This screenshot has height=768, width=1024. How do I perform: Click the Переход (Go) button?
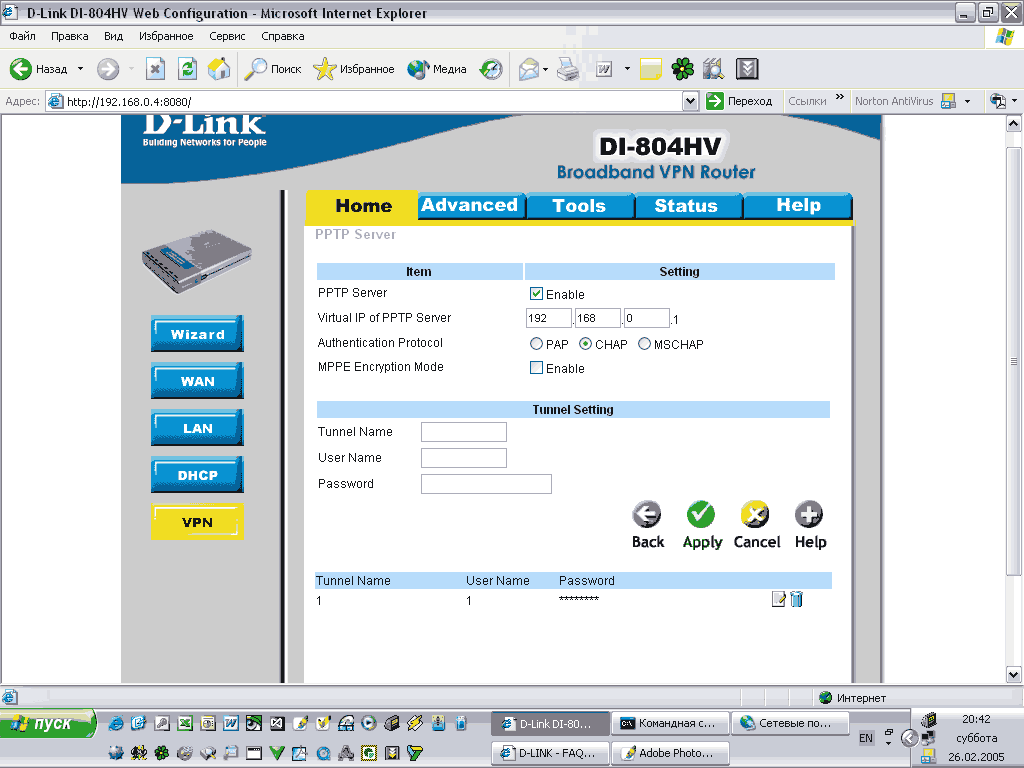point(740,101)
